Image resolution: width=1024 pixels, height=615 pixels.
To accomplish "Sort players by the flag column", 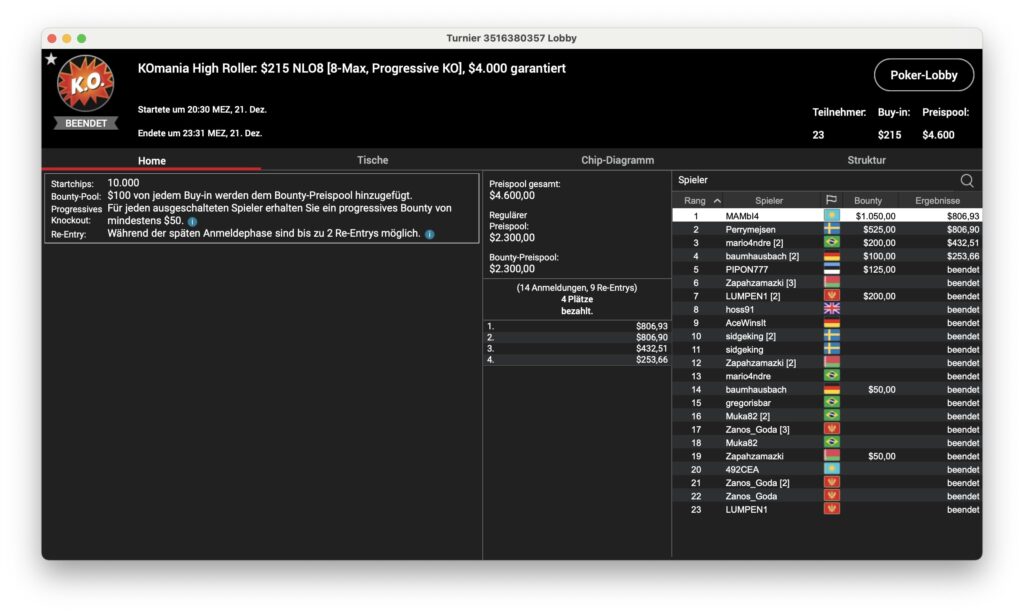I will (830, 201).
